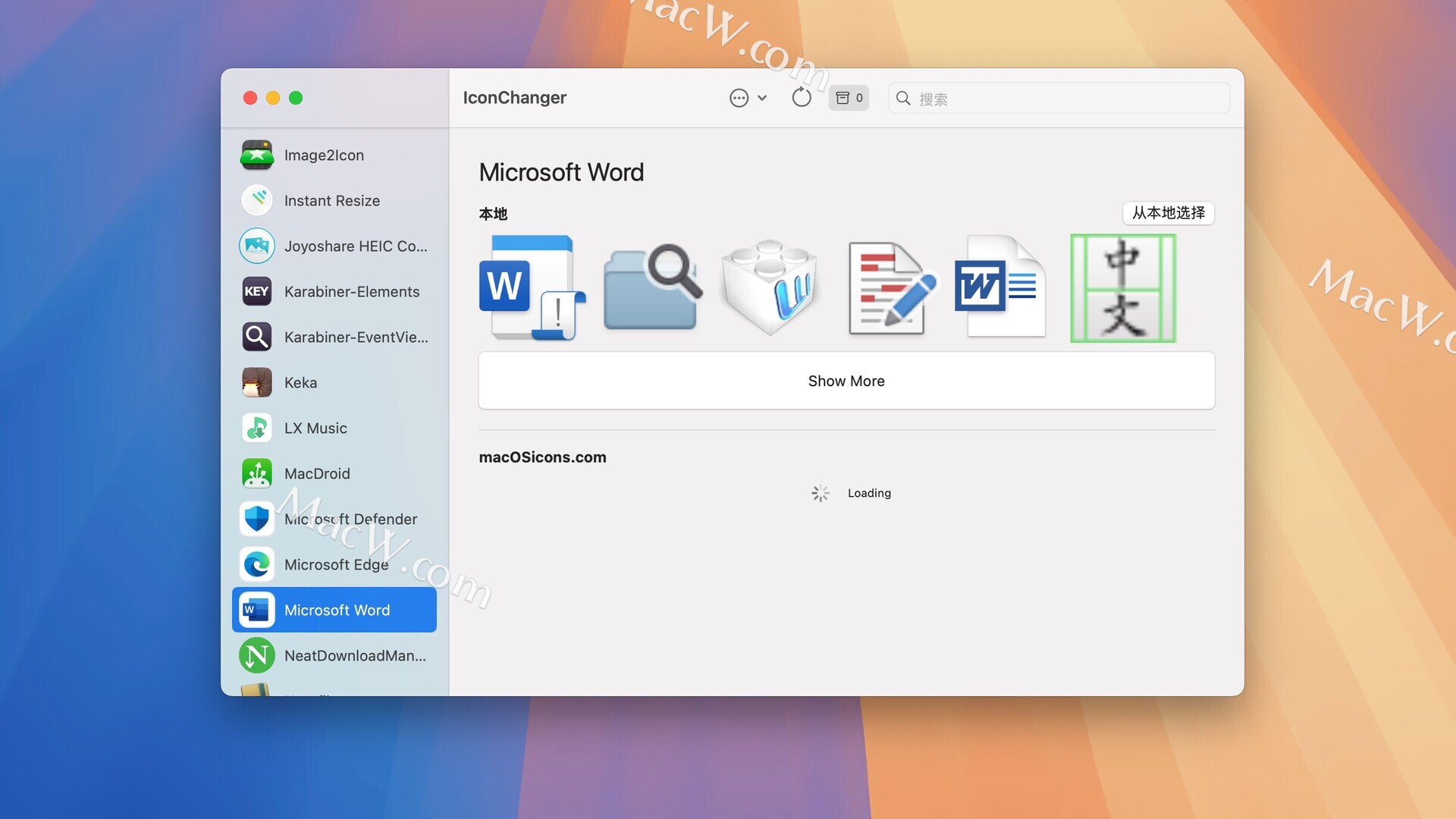1456x819 pixels.
Task: Choose the white Lego brick plugin icon
Action: 770,288
